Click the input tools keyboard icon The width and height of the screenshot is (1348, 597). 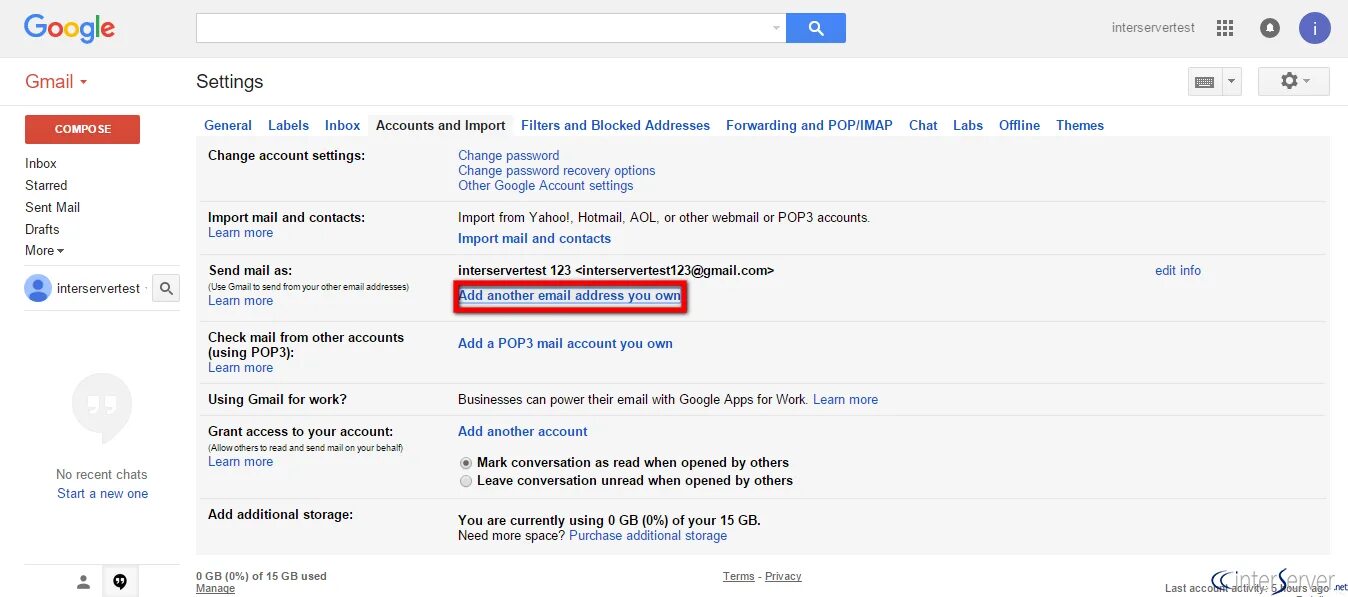tap(1205, 82)
